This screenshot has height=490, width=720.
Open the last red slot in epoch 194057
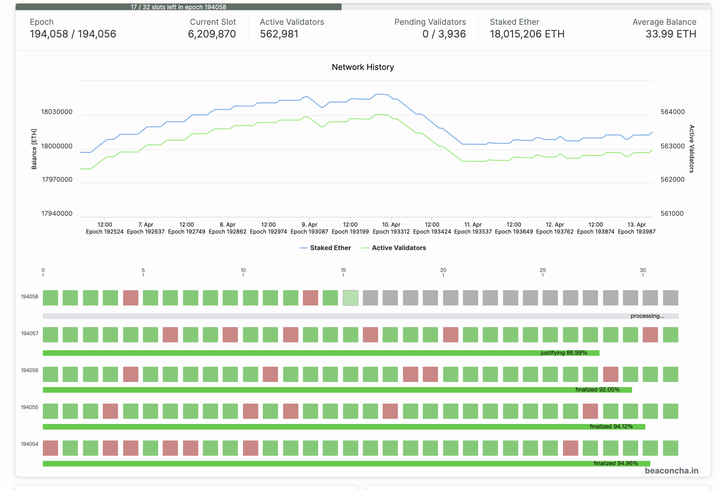(650, 335)
